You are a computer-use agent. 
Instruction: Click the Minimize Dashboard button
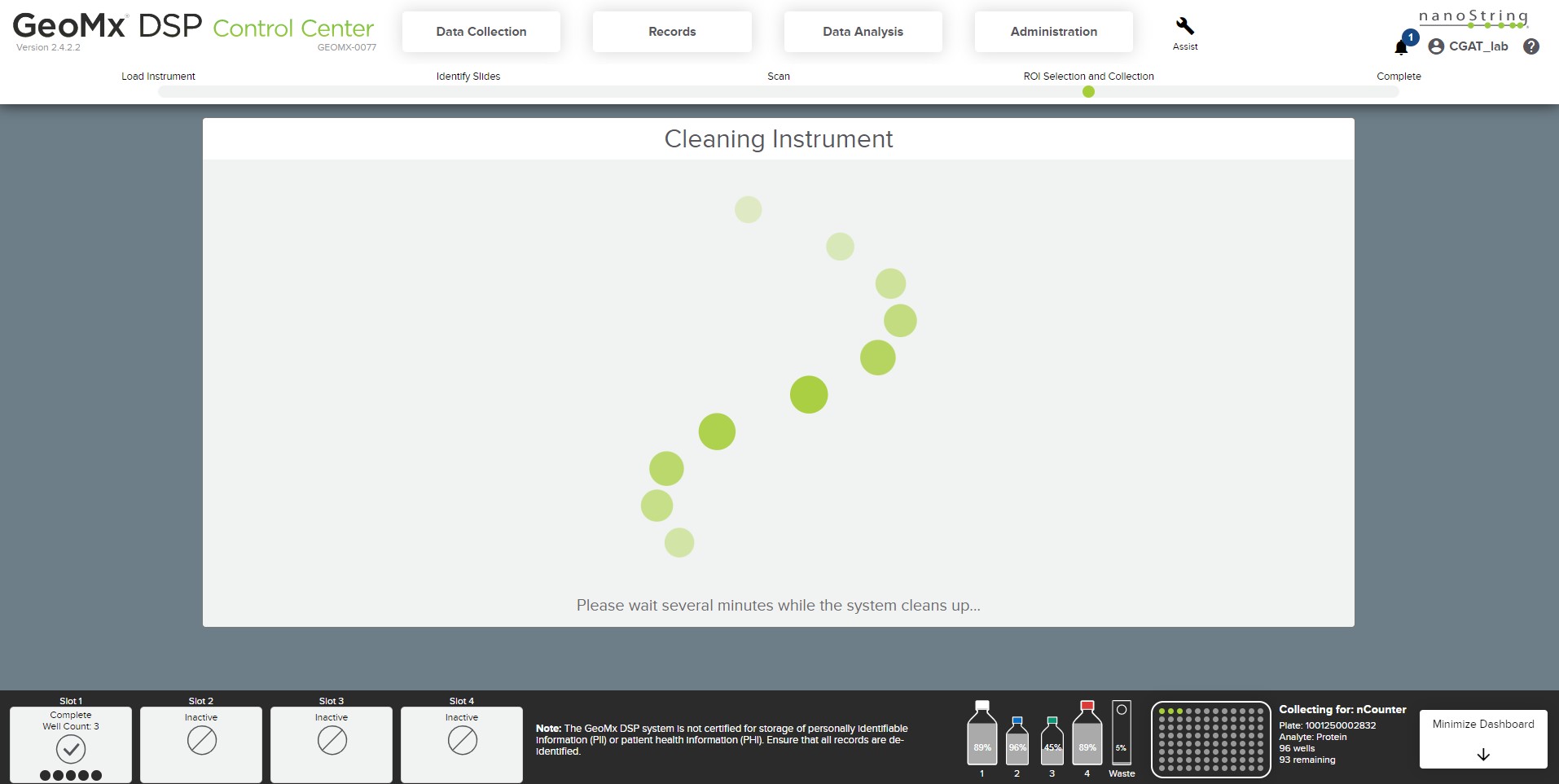[1483, 739]
